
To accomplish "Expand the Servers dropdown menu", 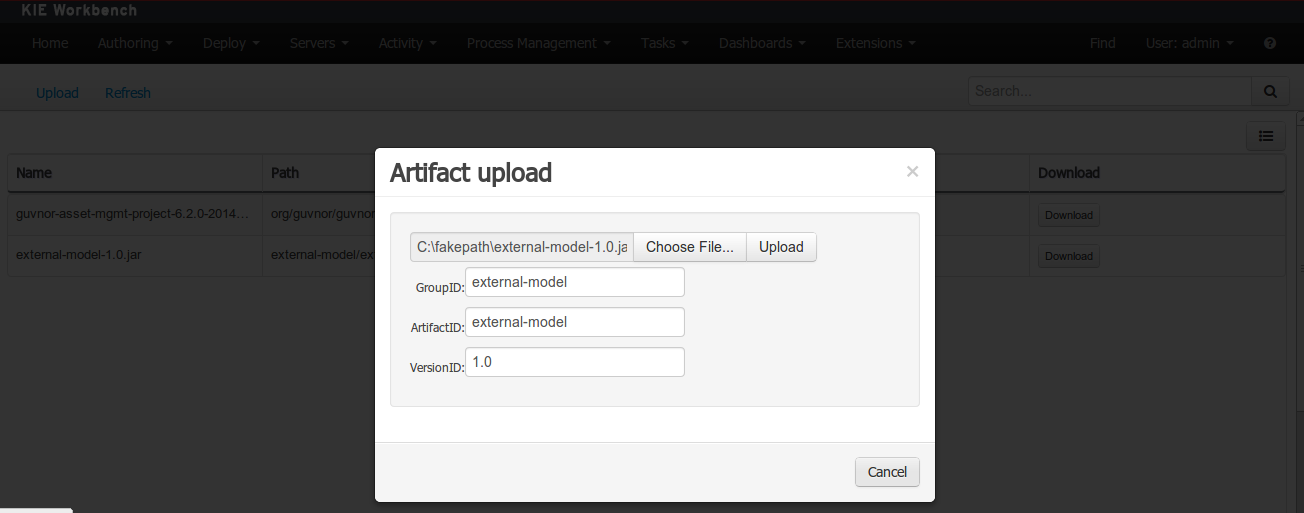I will pyautogui.click(x=319, y=43).
